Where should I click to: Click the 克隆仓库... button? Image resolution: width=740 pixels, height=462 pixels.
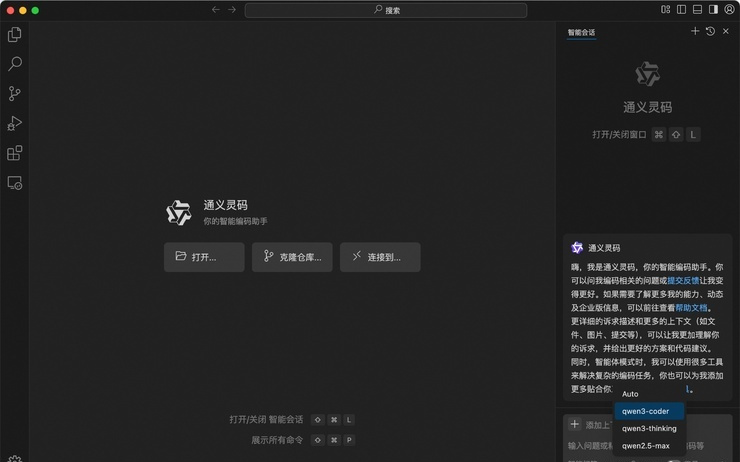coord(292,257)
